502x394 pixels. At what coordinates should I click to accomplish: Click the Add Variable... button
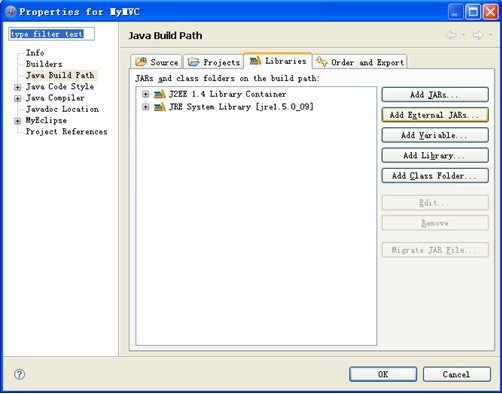435,135
